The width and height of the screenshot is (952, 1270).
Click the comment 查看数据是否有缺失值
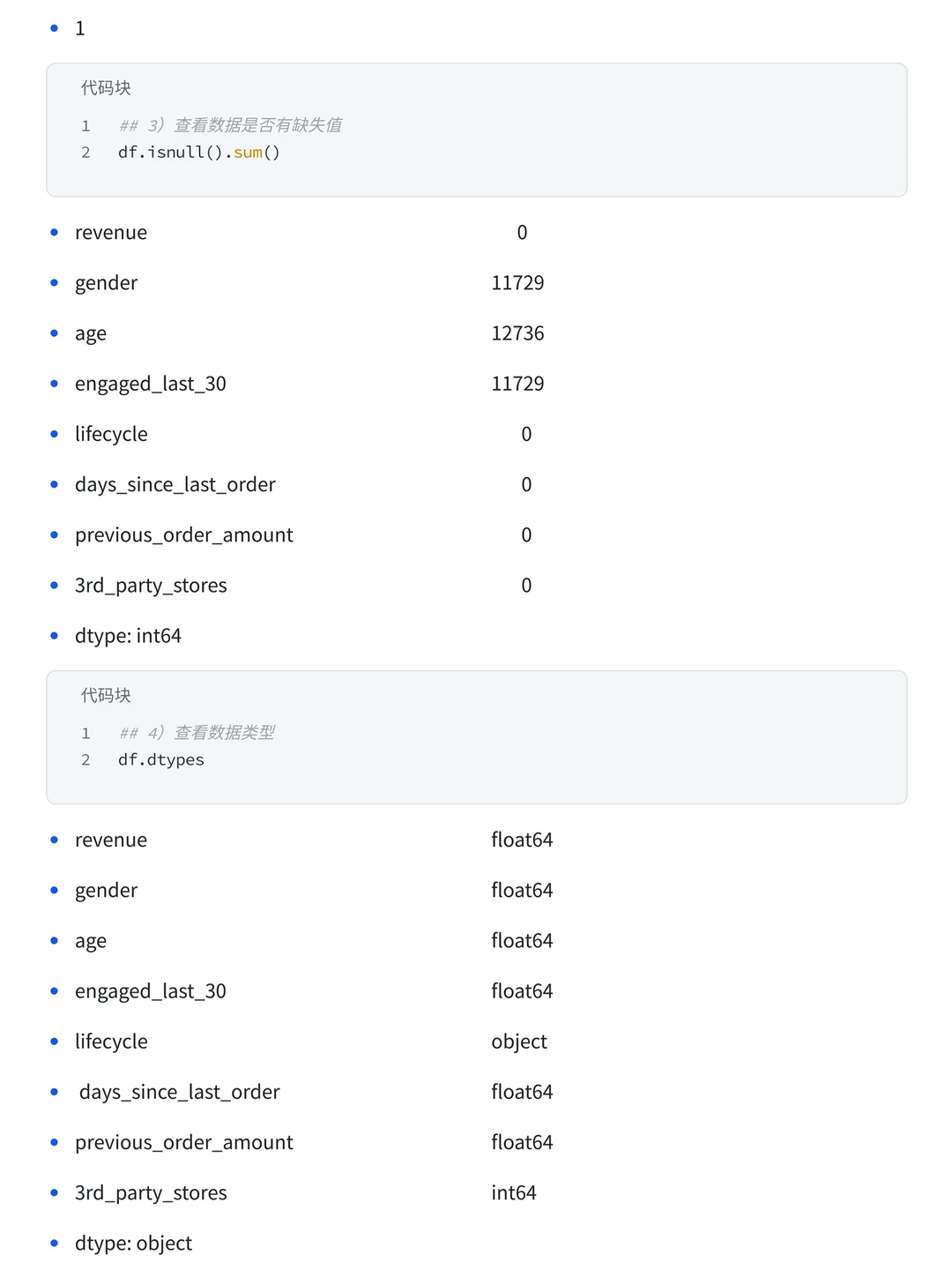(257, 125)
